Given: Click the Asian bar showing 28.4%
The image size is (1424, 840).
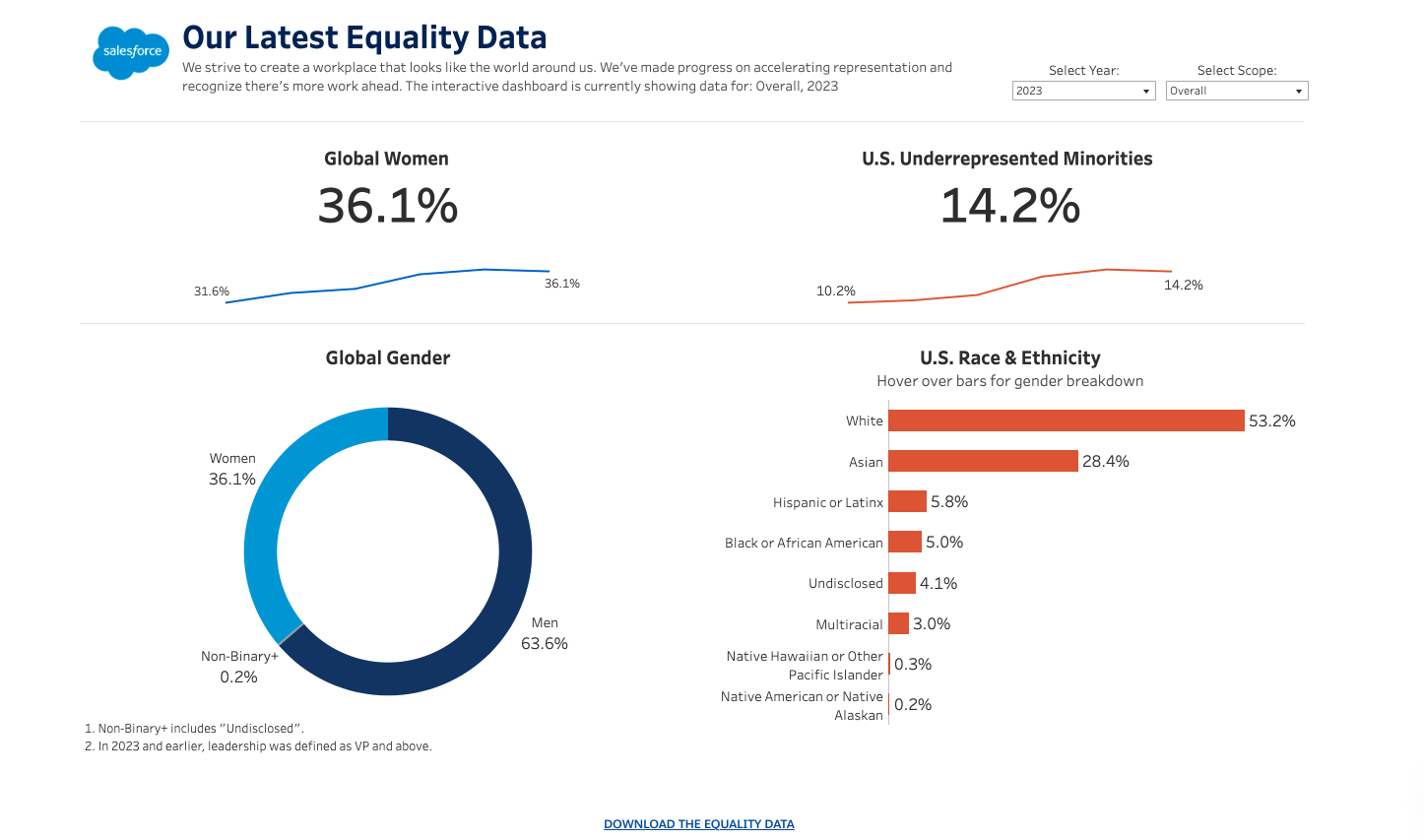Looking at the screenshot, I should [x=985, y=461].
